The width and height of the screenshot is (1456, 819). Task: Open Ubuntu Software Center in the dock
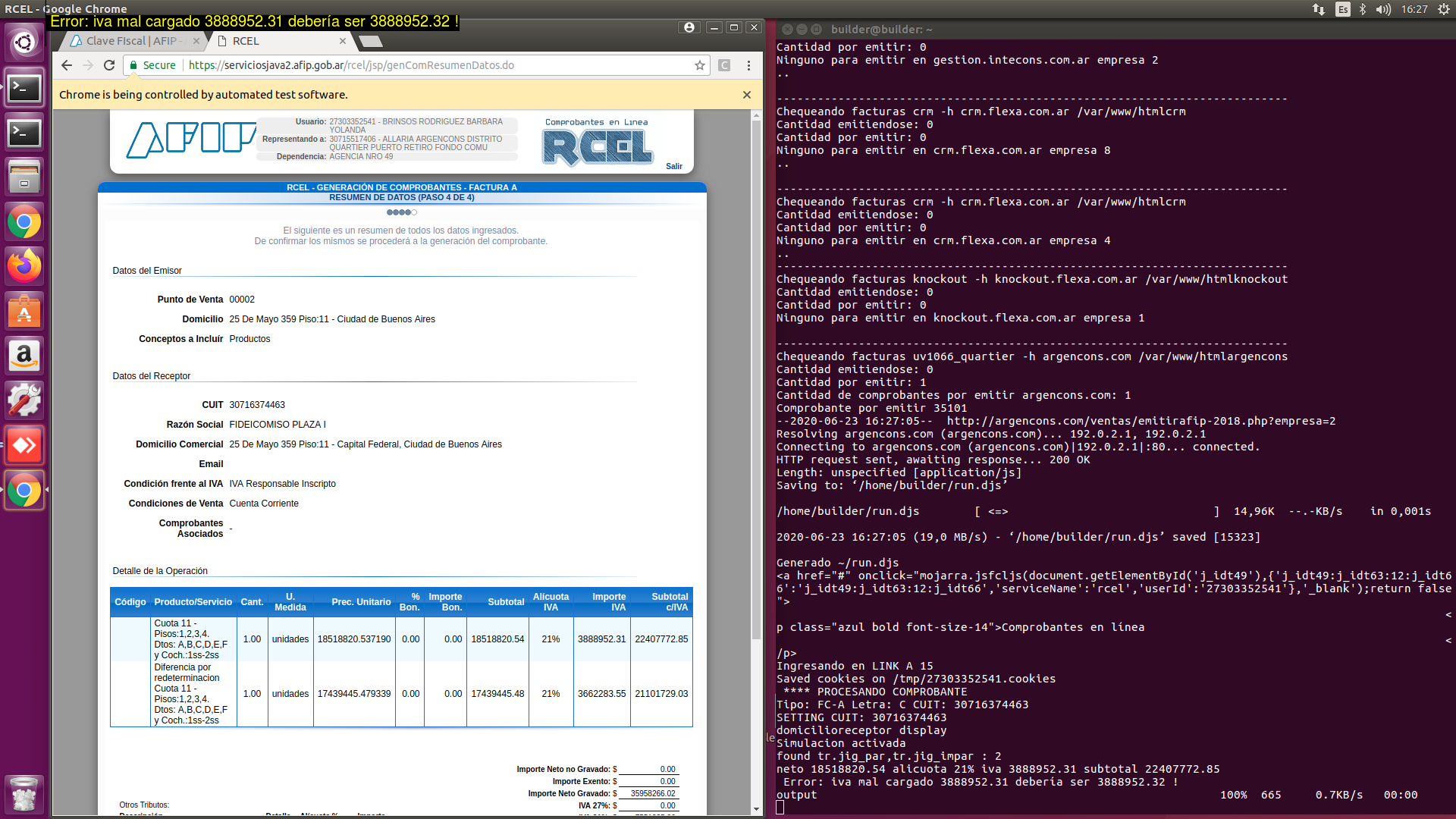(x=24, y=311)
